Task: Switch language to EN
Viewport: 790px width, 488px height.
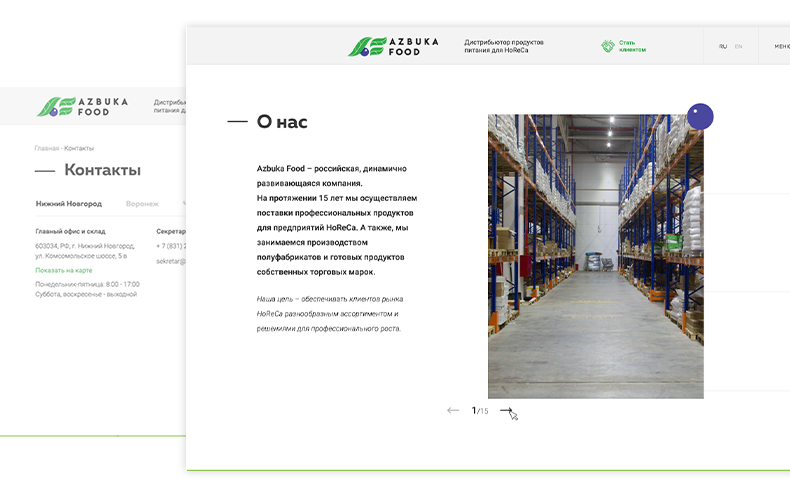Action: click(738, 46)
